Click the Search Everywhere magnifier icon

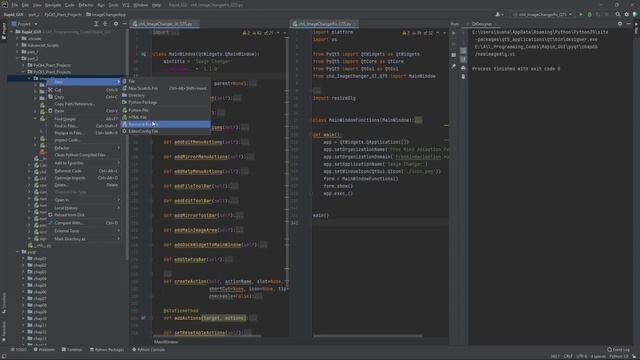618,14
